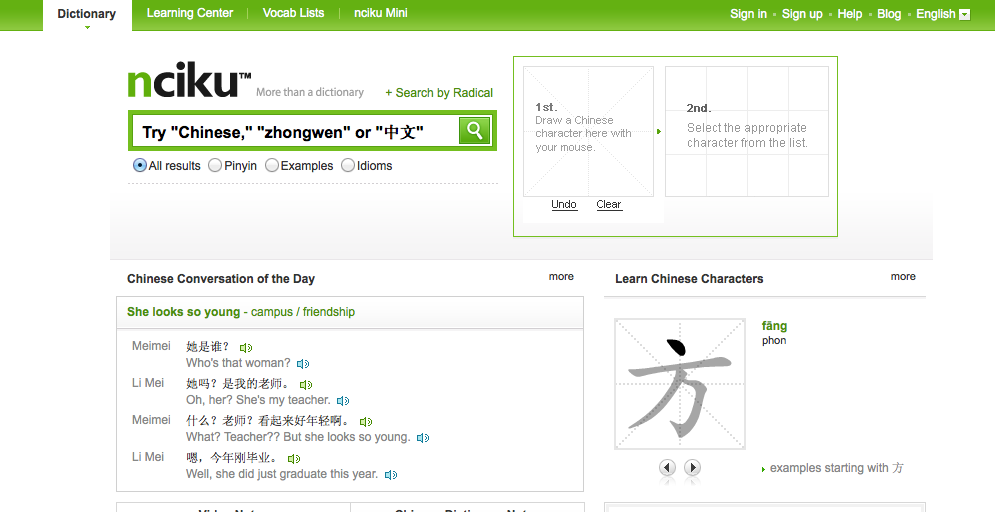Show previous character with left arrow

click(x=667, y=467)
